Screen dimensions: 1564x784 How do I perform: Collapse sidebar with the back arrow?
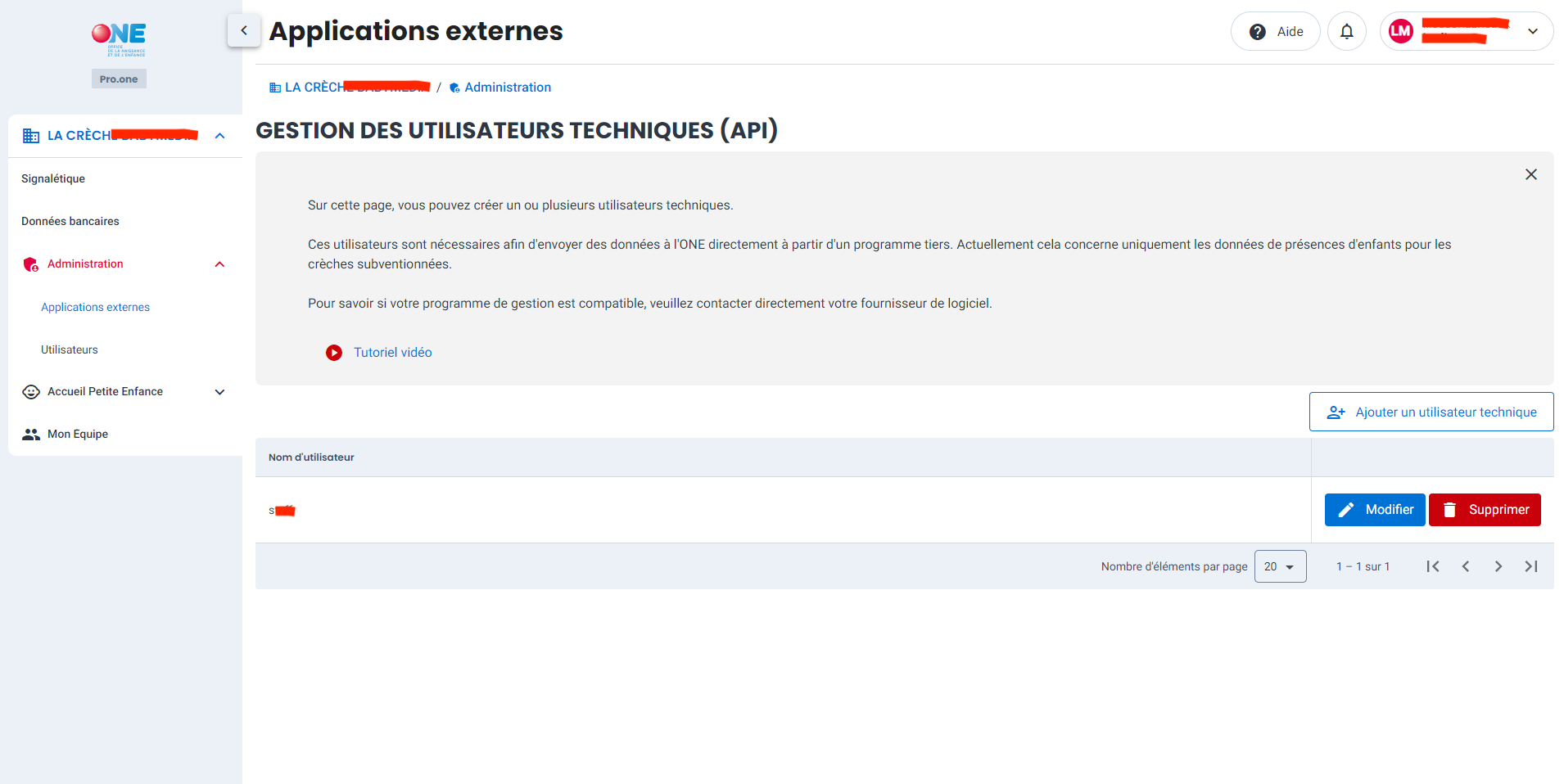coord(244,31)
